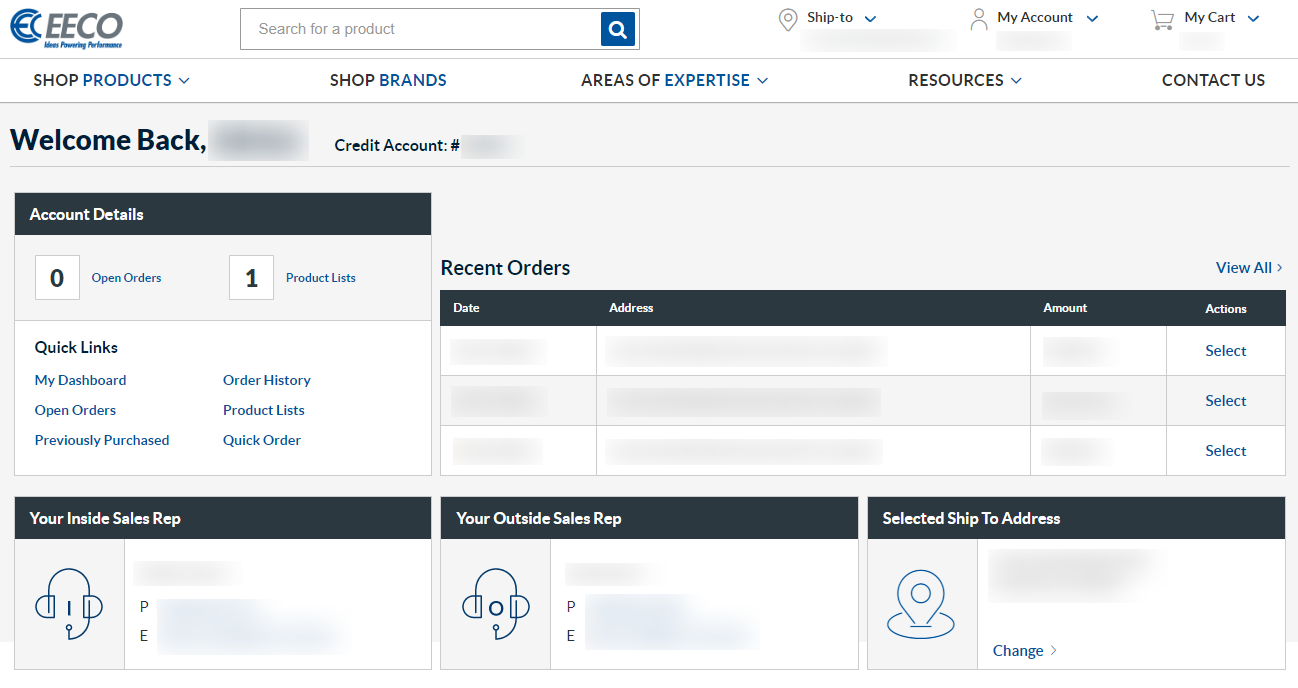
Task: Click the Quick Links heading
Action: click(x=76, y=348)
